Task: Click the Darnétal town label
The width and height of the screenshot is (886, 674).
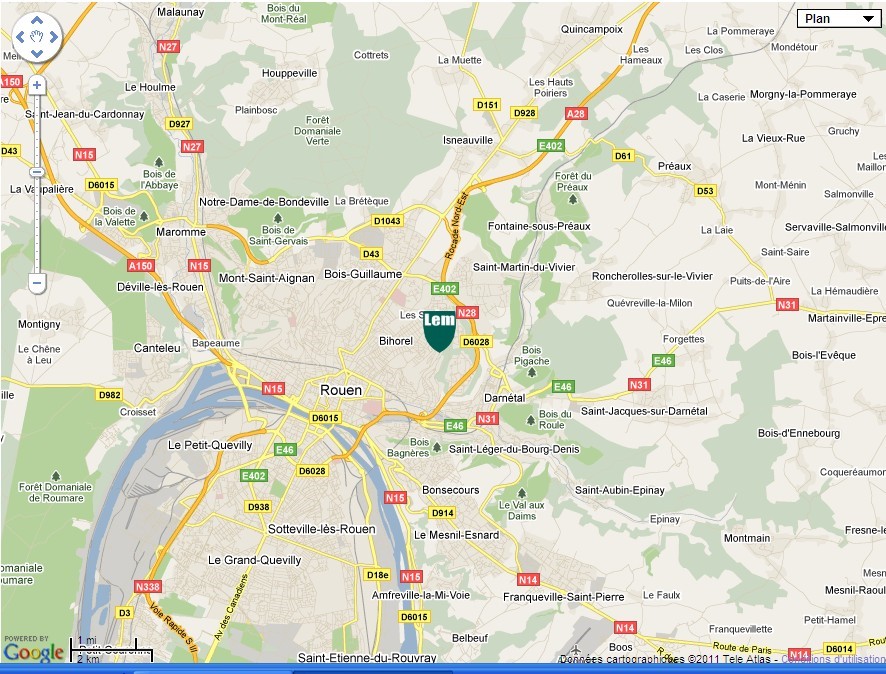Action: pos(505,397)
